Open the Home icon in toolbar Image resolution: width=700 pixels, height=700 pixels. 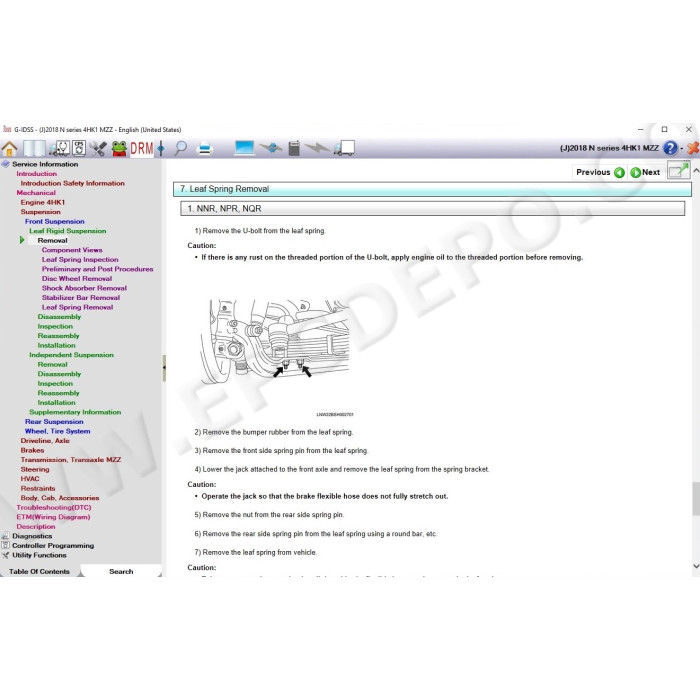coord(9,148)
